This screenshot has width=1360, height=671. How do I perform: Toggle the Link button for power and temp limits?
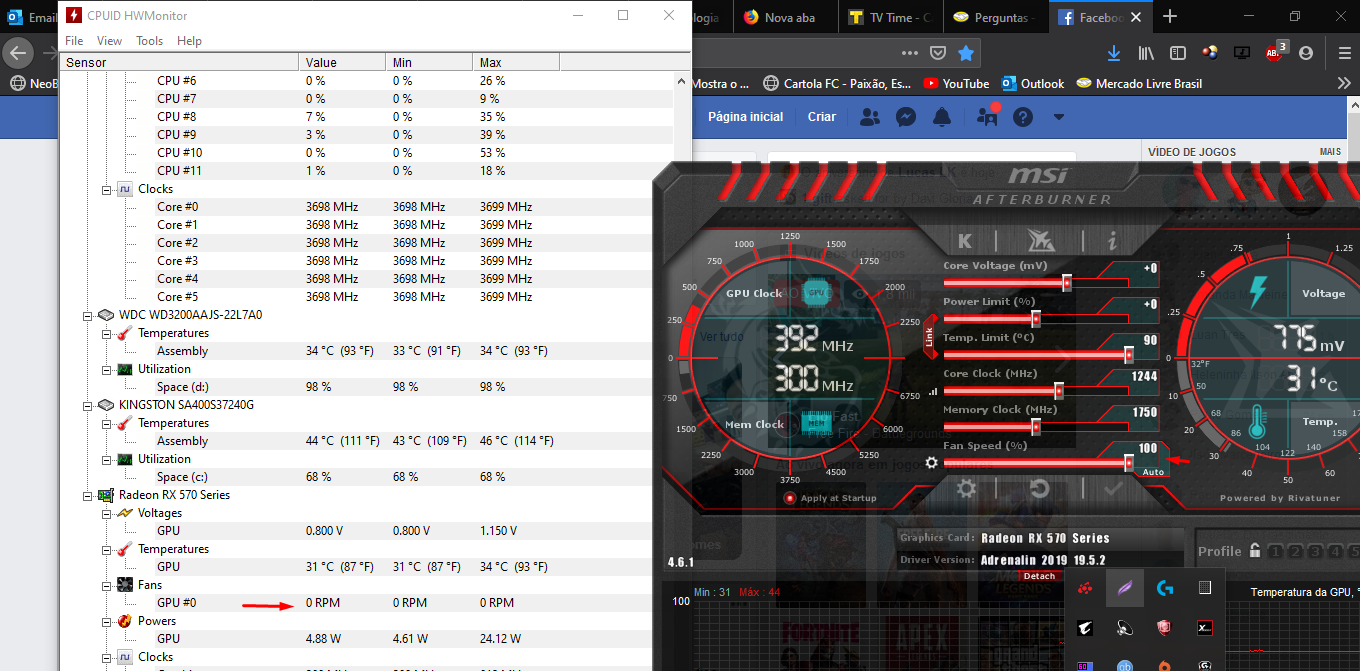[x=929, y=338]
